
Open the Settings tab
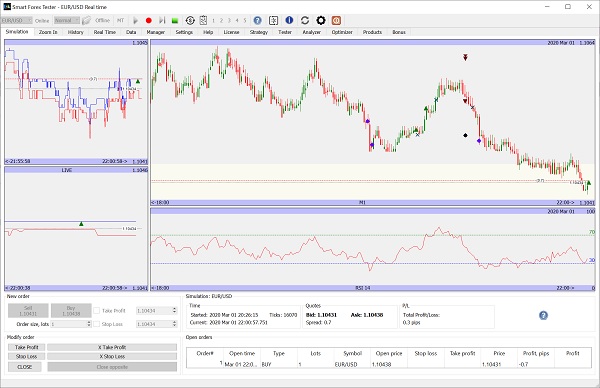click(184, 32)
